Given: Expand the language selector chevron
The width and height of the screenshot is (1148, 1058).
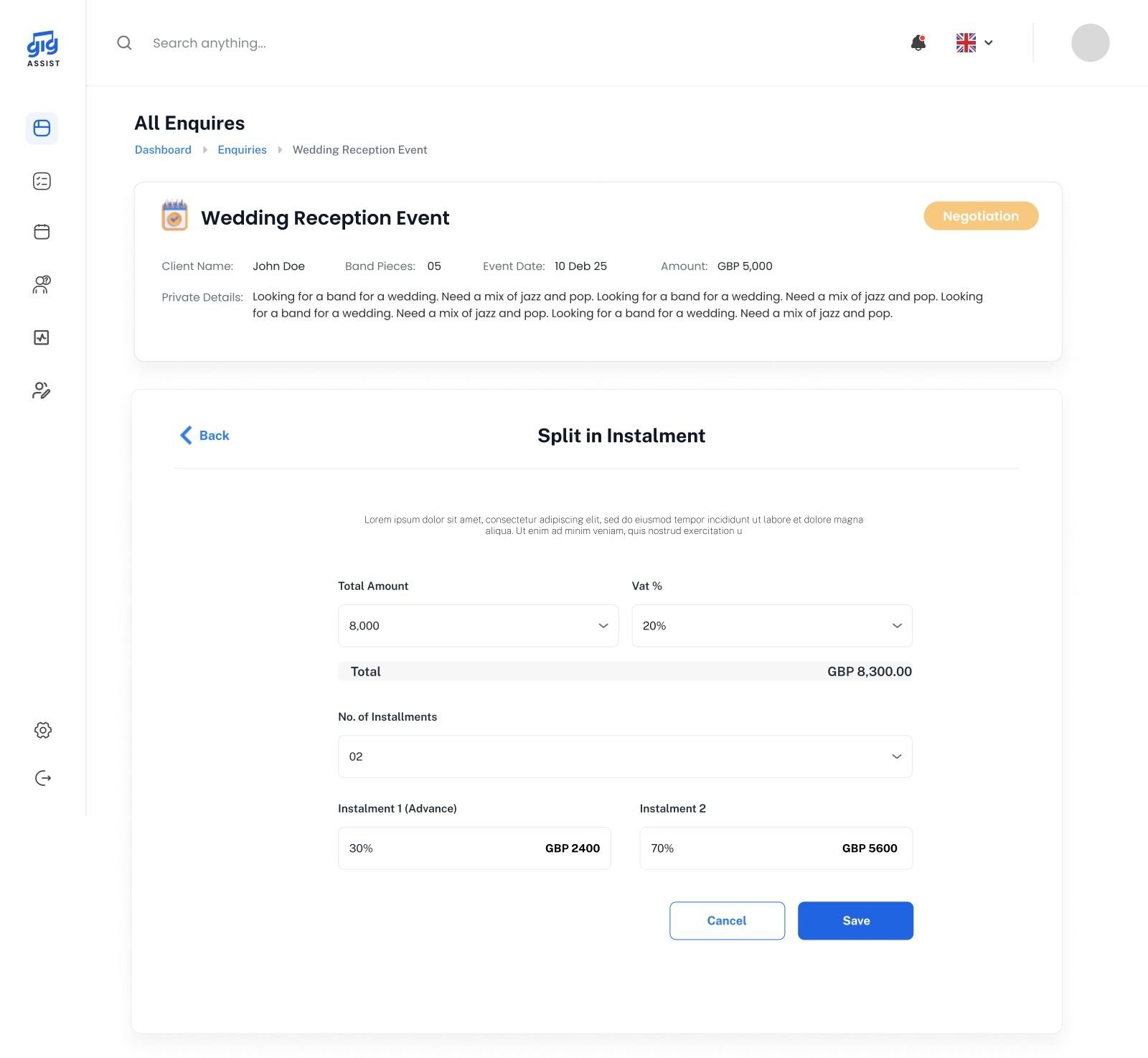Looking at the screenshot, I should tap(989, 43).
